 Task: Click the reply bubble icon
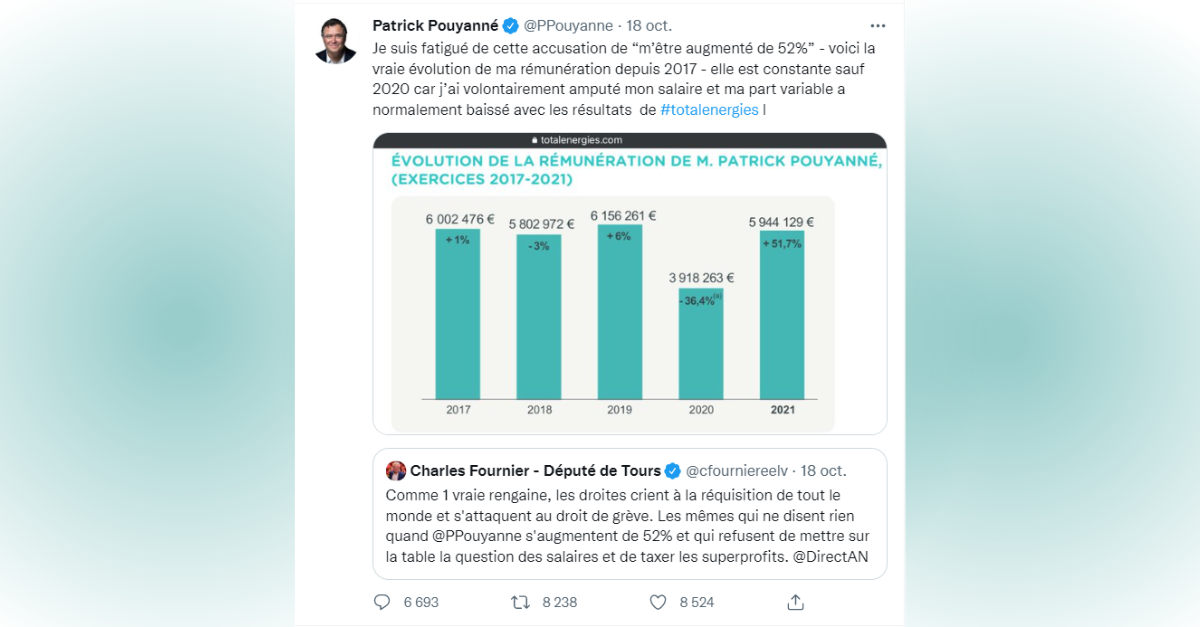381,602
